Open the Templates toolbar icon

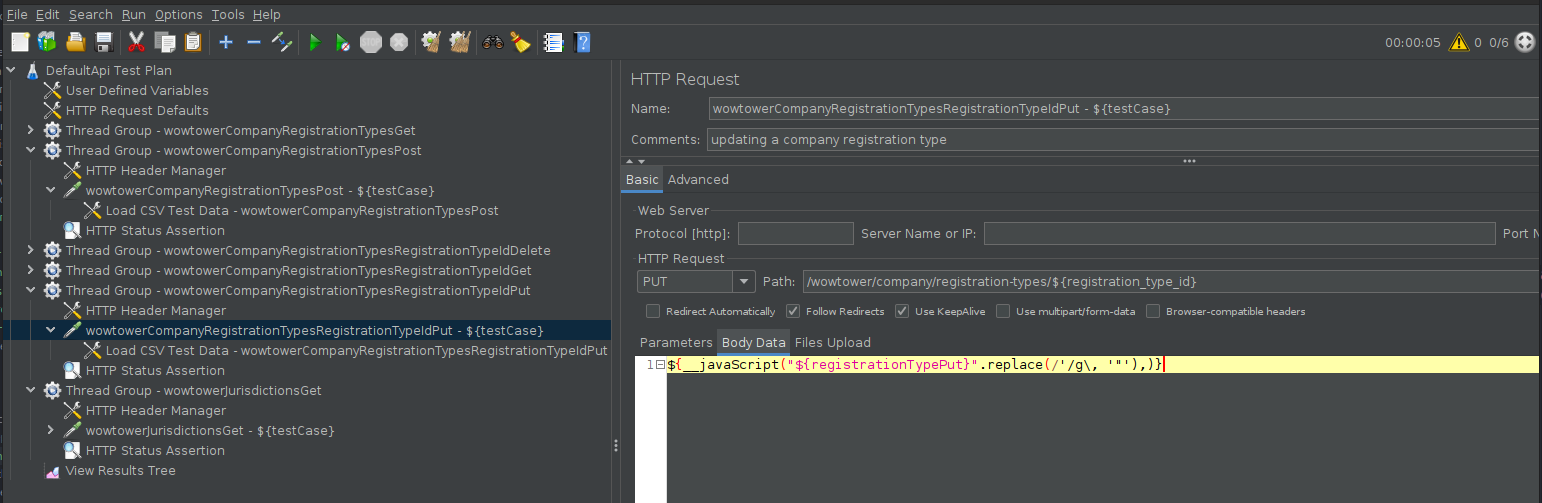coord(47,42)
